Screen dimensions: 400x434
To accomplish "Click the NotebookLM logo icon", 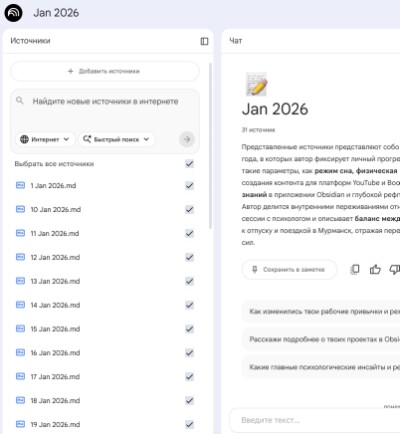I will [13, 13].
